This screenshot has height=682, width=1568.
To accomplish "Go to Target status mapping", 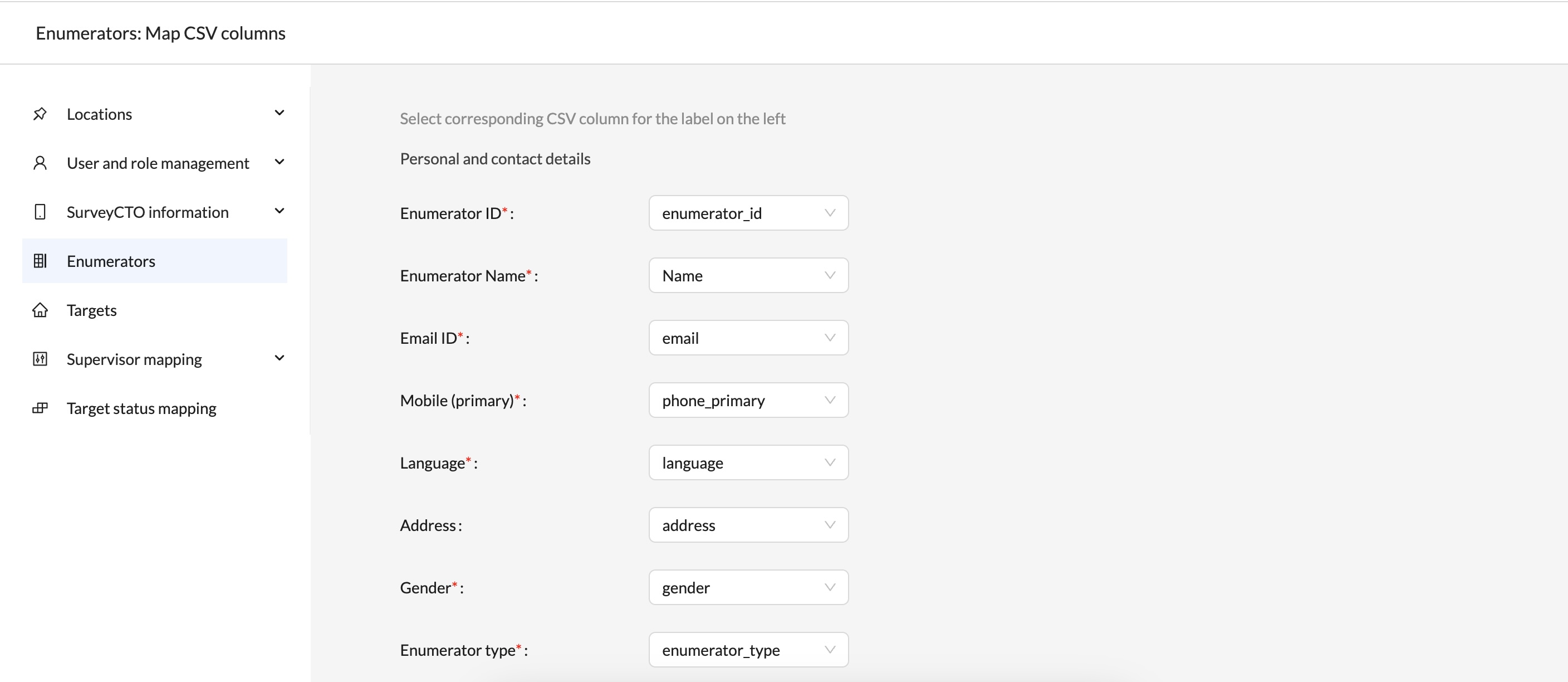I will tap(155, 408).
